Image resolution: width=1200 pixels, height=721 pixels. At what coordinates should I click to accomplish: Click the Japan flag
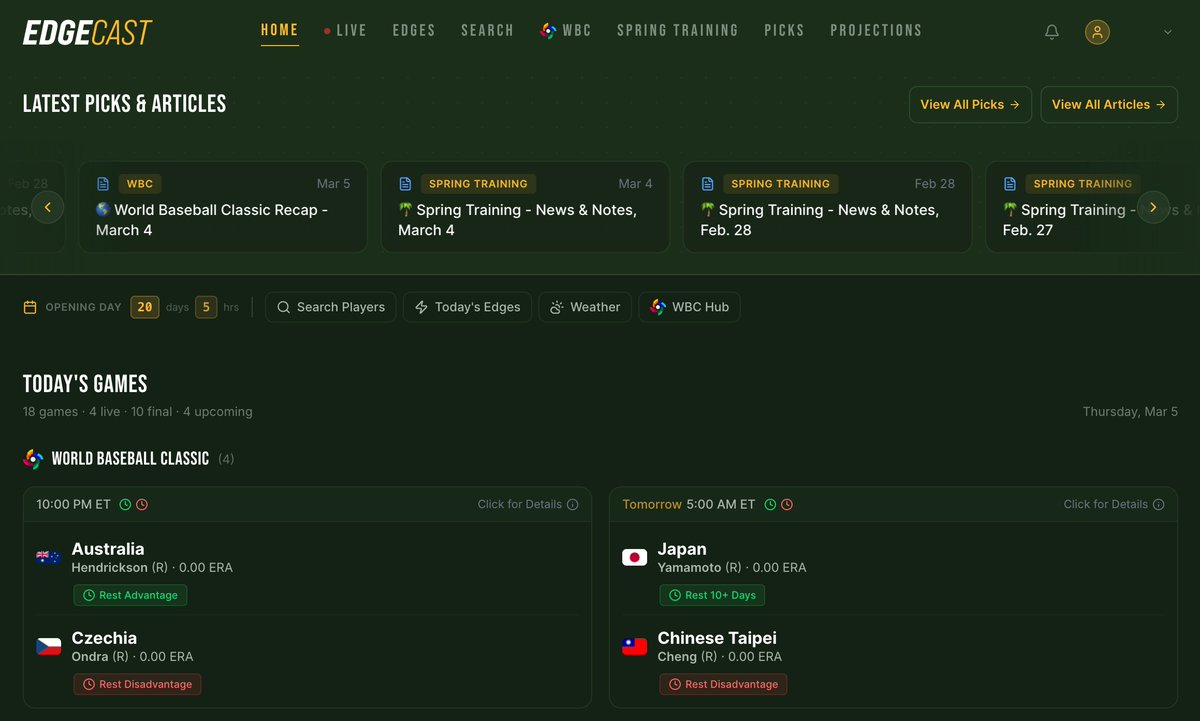pos(634,557)
